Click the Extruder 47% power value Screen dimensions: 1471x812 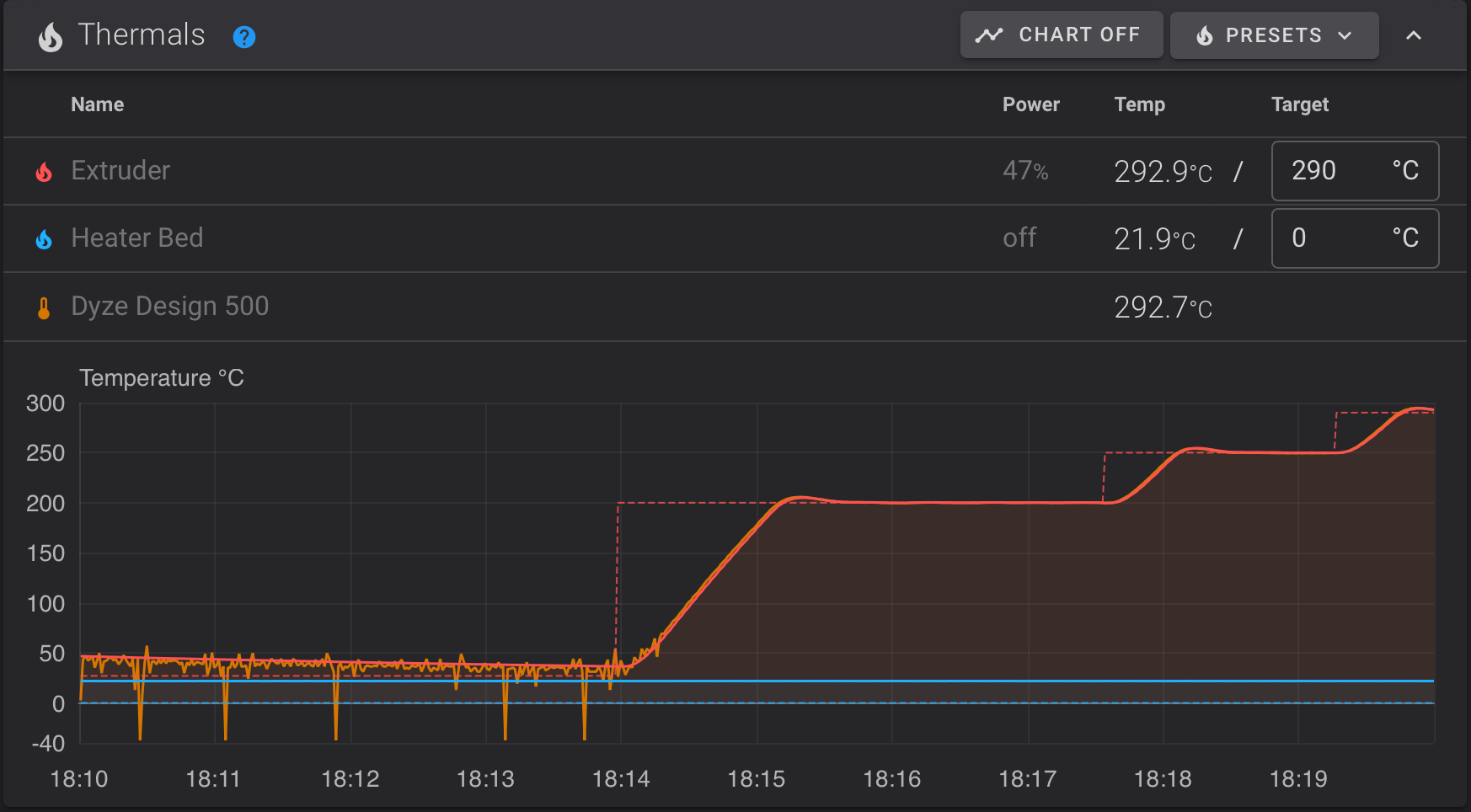(1025, 171)
